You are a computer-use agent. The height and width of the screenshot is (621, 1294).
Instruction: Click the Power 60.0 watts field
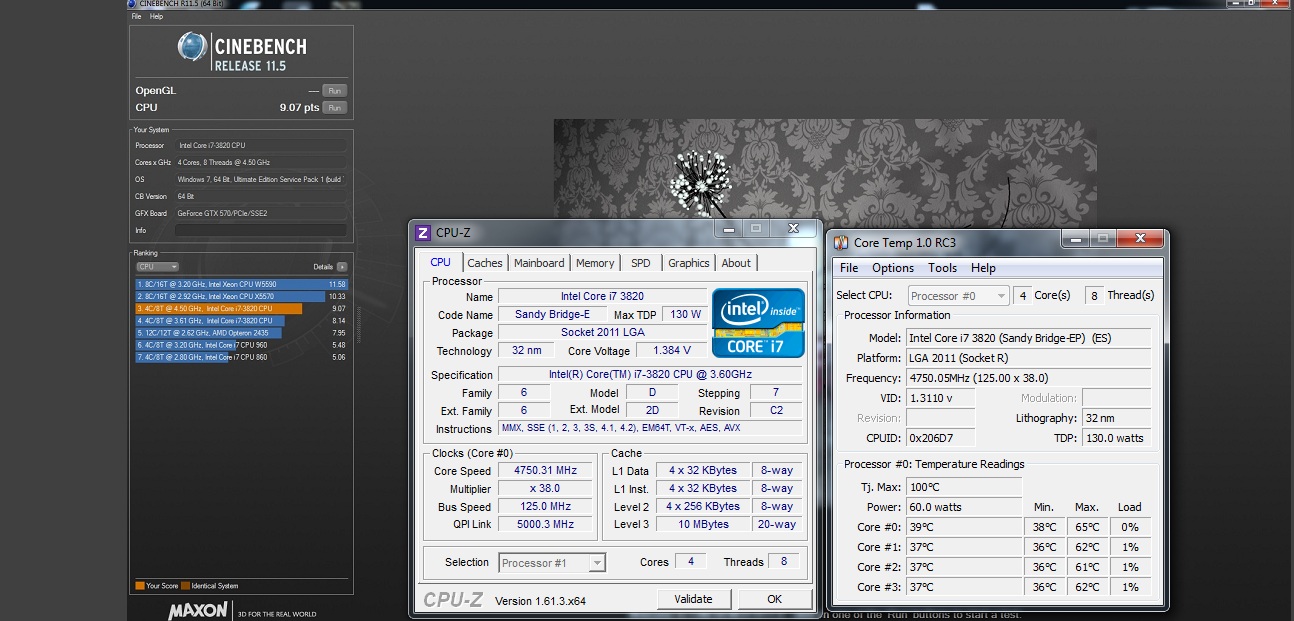tap(964, 507)
